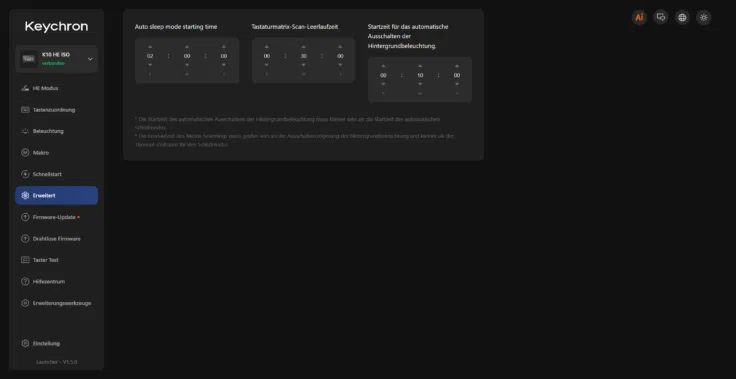Open HE Modus in sidebar

57,88
